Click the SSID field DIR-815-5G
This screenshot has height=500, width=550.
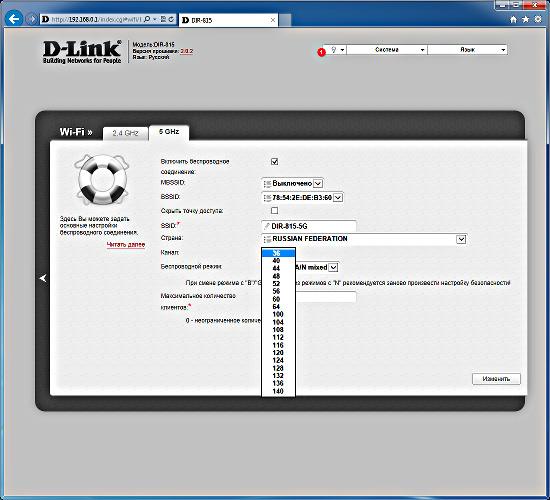pos(309,226)
